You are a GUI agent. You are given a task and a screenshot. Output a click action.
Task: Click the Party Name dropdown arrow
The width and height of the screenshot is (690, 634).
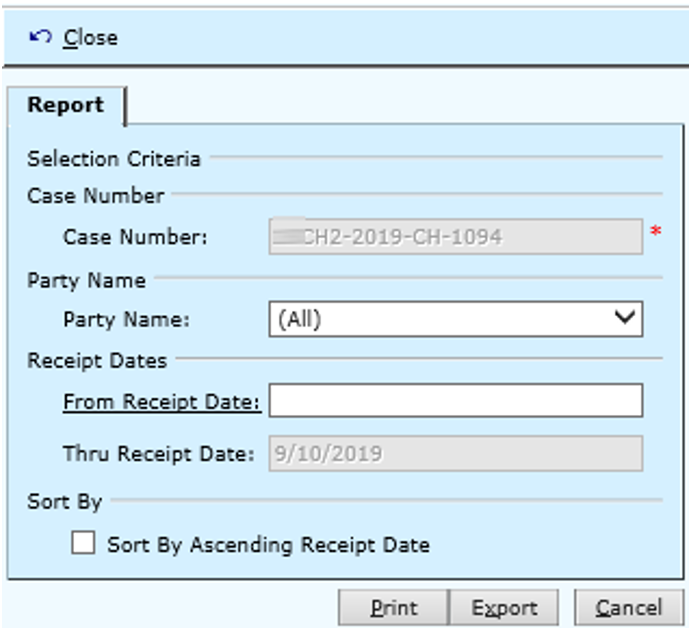click(626, 319)
